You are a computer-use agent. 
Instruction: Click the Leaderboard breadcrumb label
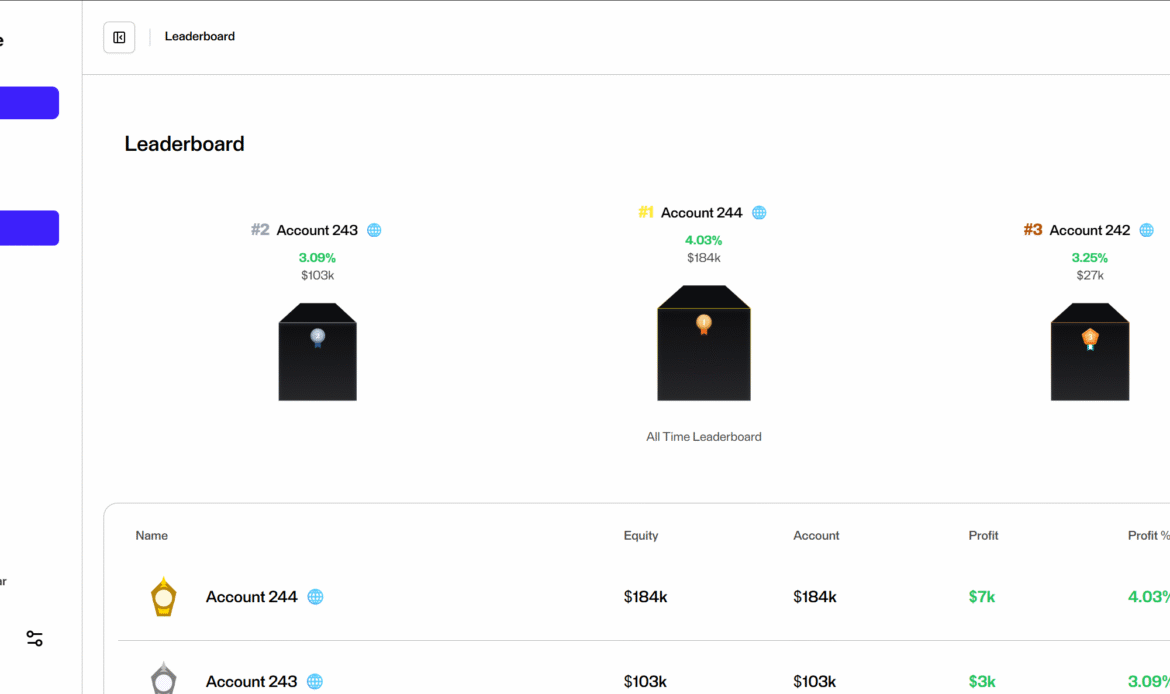point(199,36)
